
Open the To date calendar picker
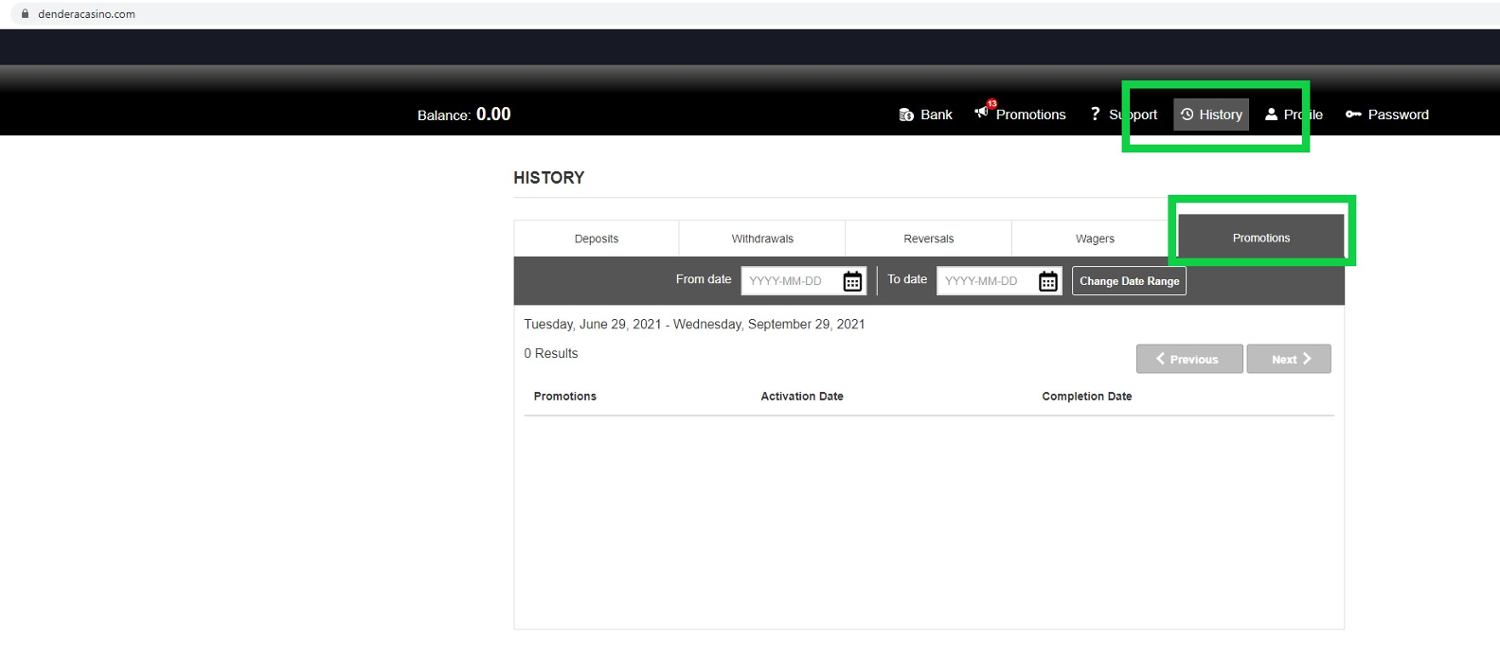[x=1048, y=282]
